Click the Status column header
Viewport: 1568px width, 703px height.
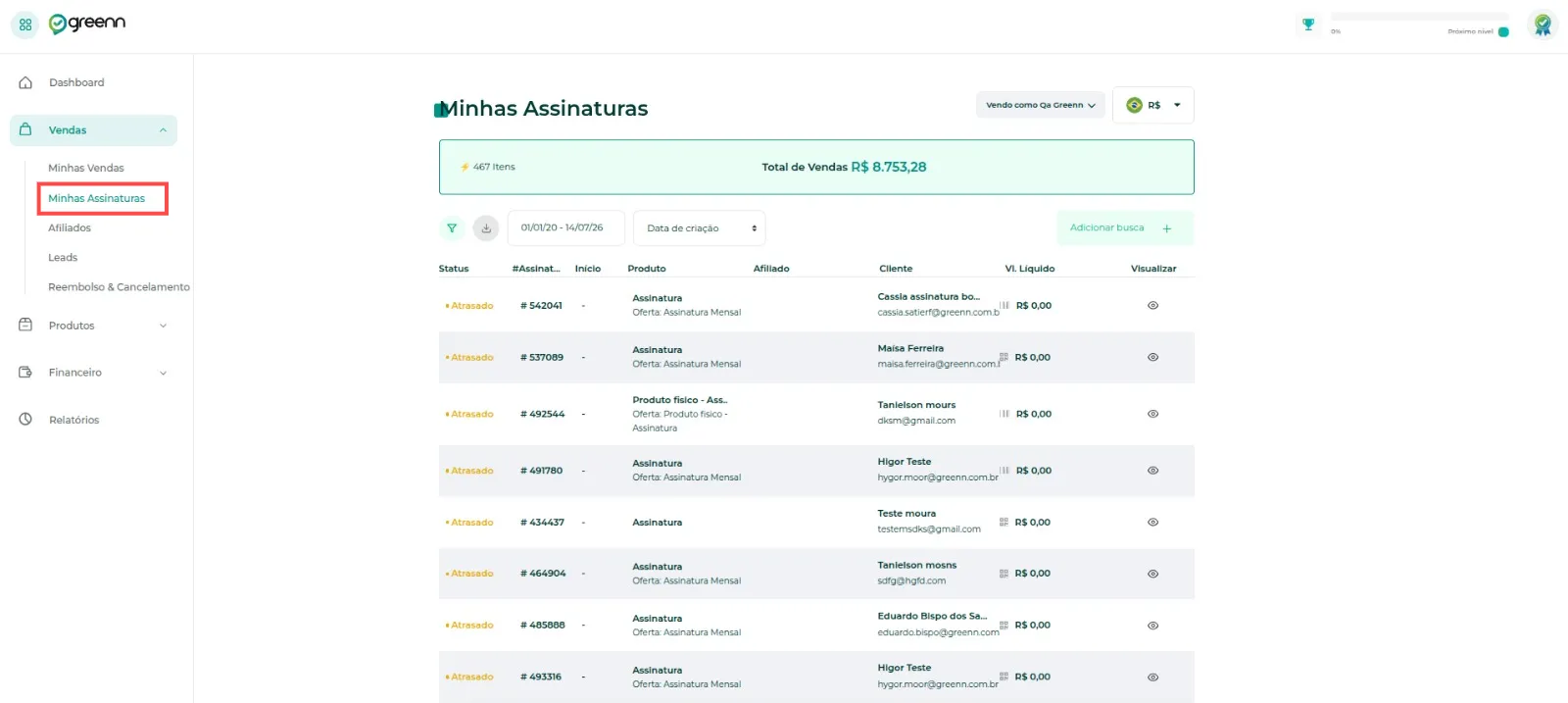454,269
